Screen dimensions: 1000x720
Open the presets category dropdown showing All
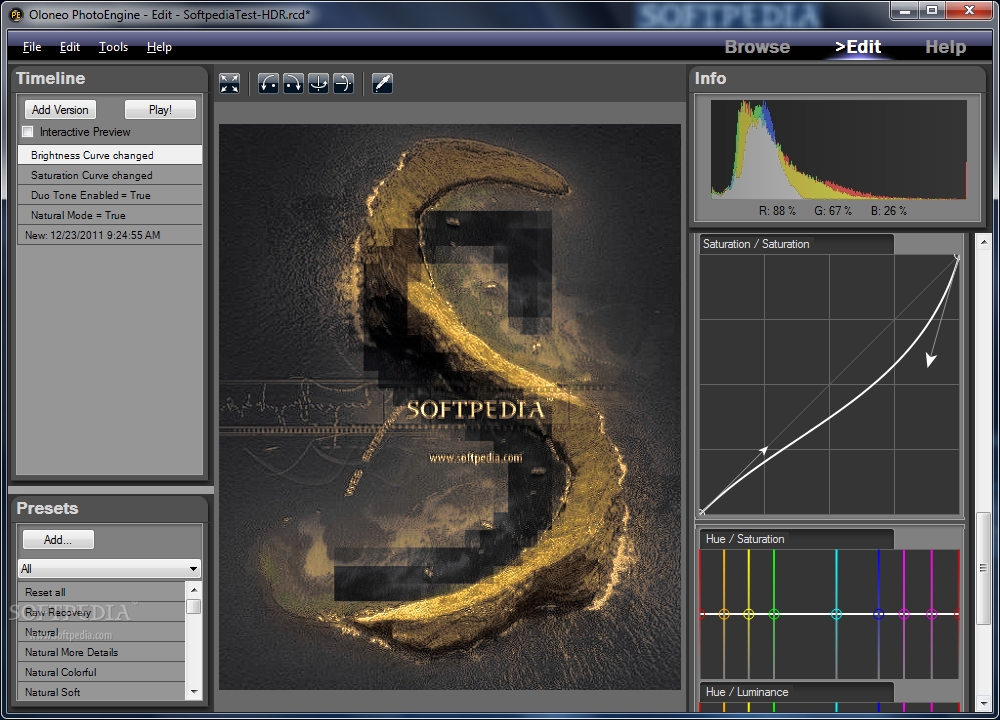click(110, 568)
